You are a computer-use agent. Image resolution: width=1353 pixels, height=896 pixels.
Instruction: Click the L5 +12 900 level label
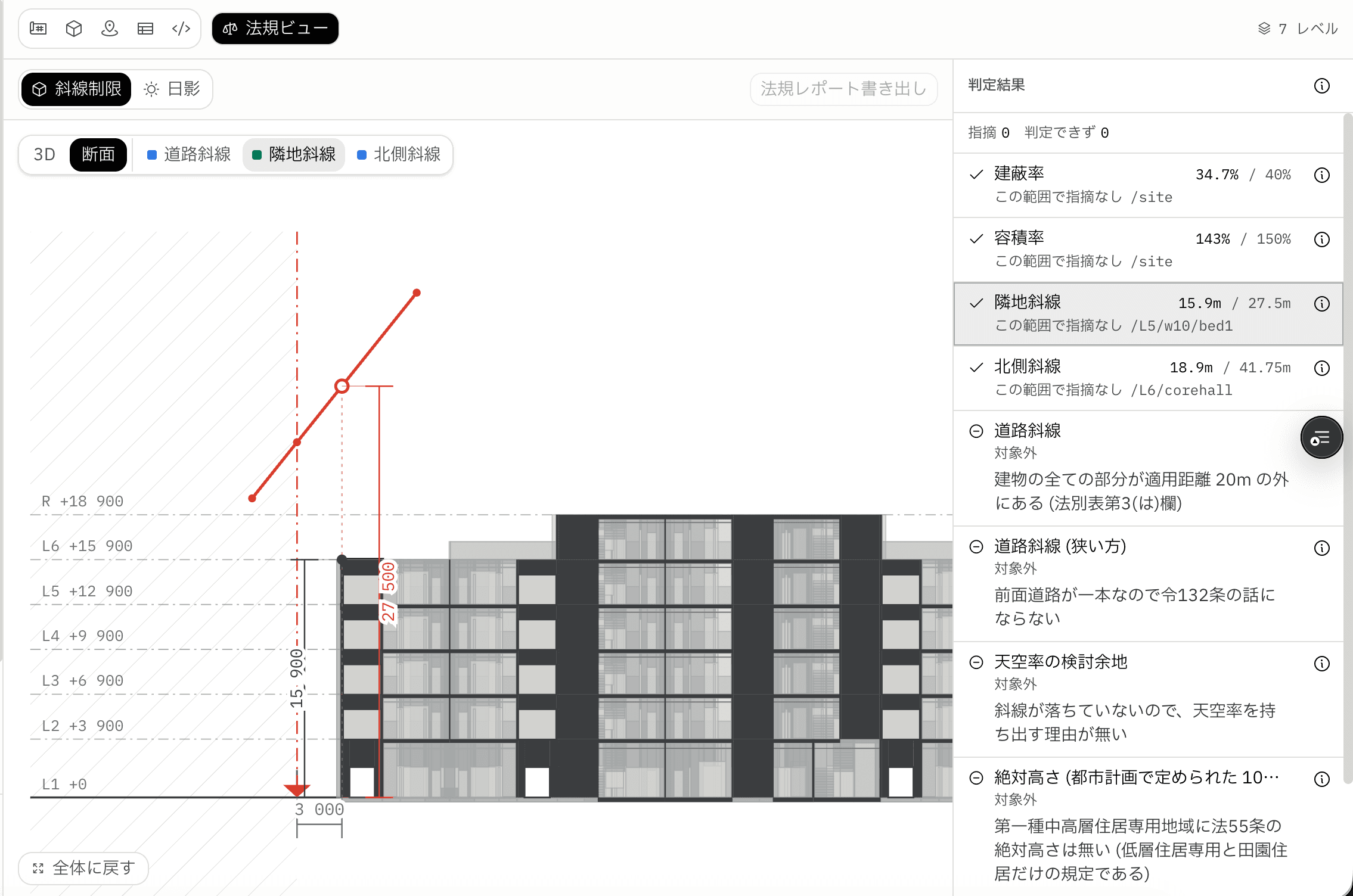click(87, 592)
